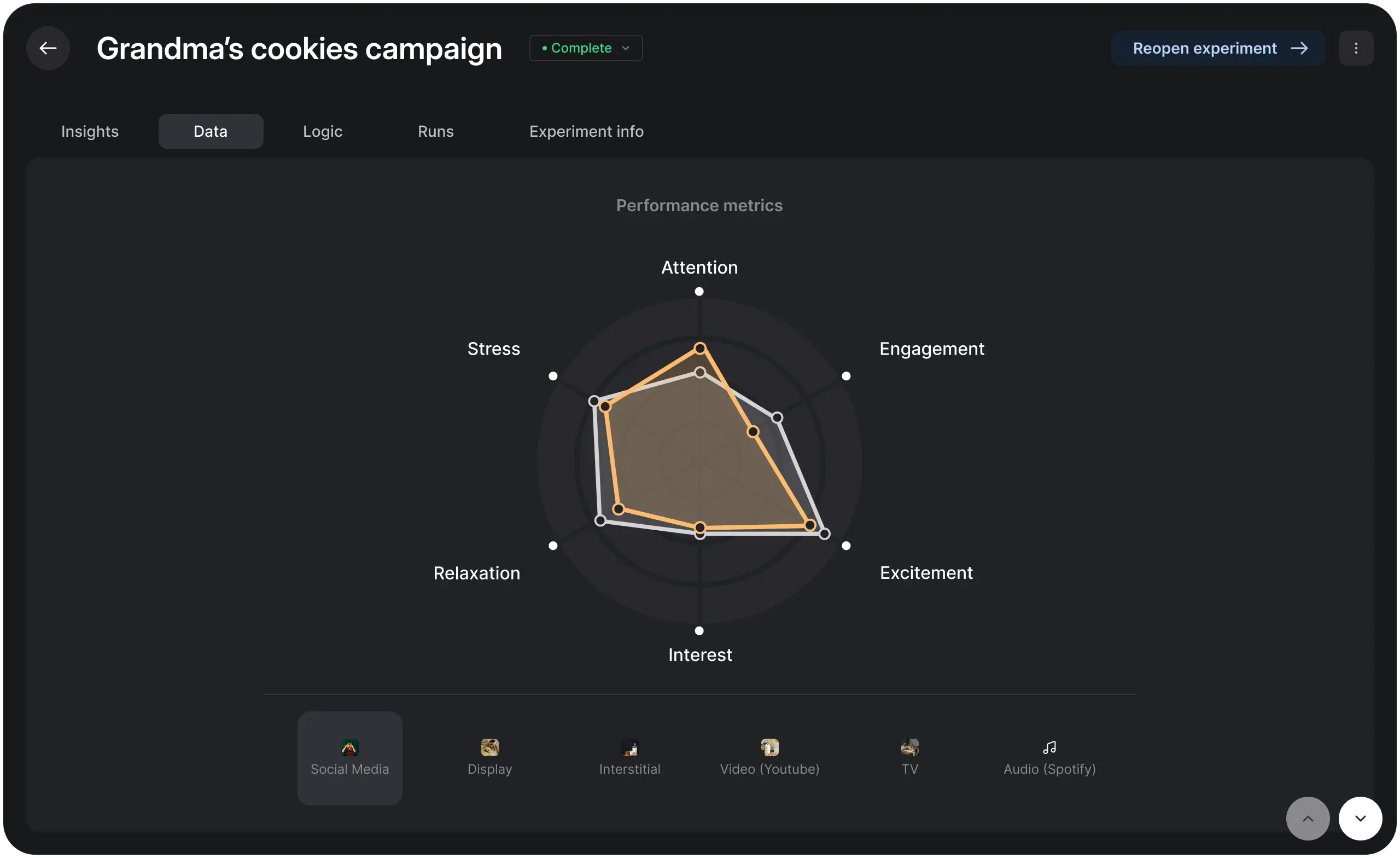
Task: Open the Complete status dropdown
Action: coord(585,48)
